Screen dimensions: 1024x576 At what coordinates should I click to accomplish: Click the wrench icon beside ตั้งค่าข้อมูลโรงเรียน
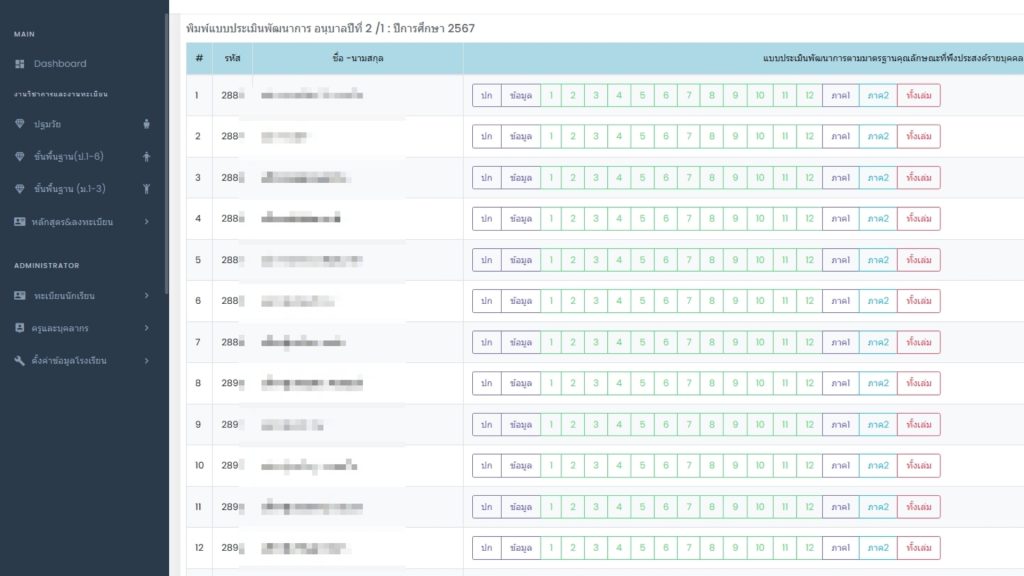pos(20,360)
